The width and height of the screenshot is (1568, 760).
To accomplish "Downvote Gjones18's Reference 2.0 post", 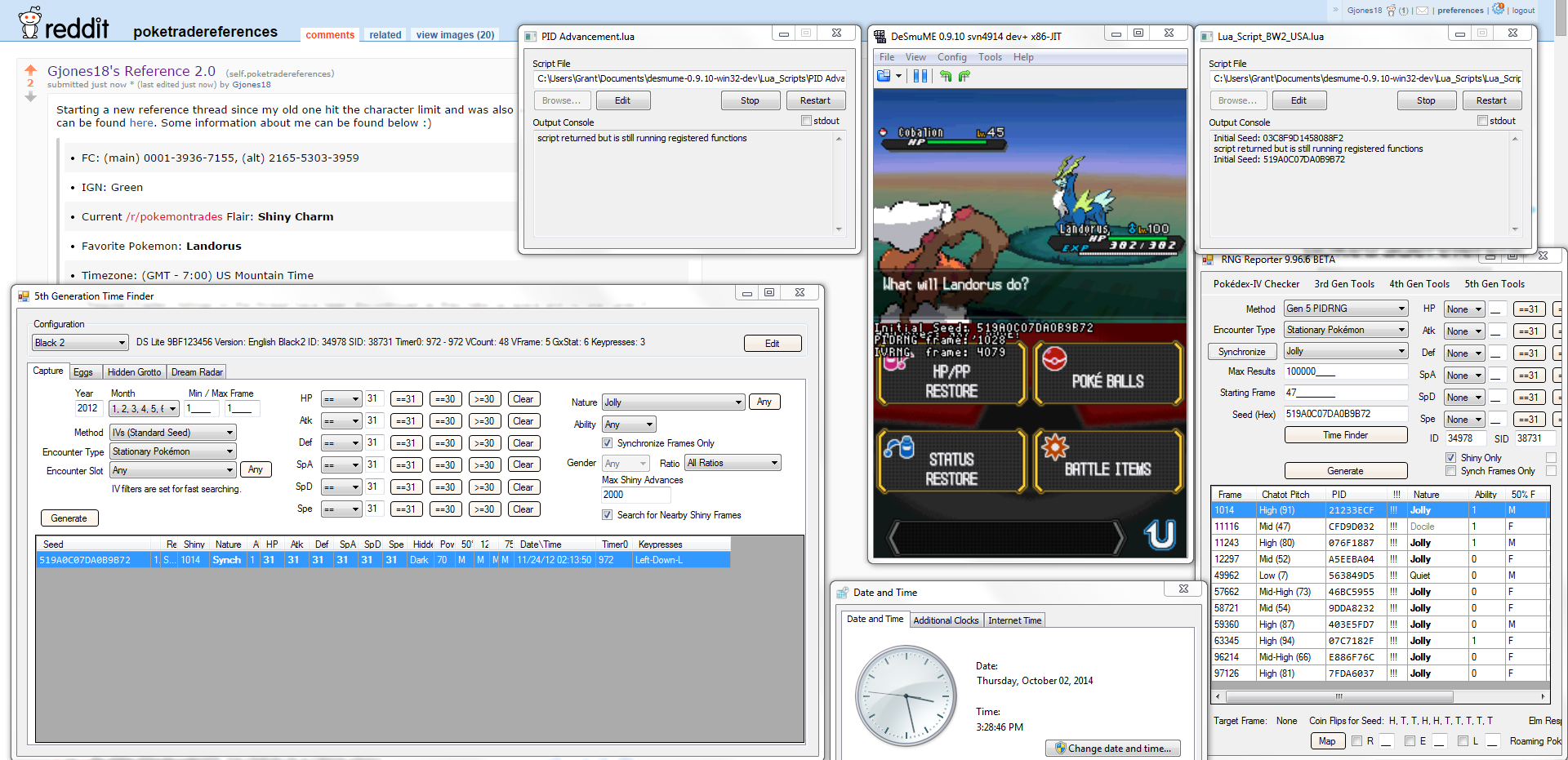I will pos(31,96).
